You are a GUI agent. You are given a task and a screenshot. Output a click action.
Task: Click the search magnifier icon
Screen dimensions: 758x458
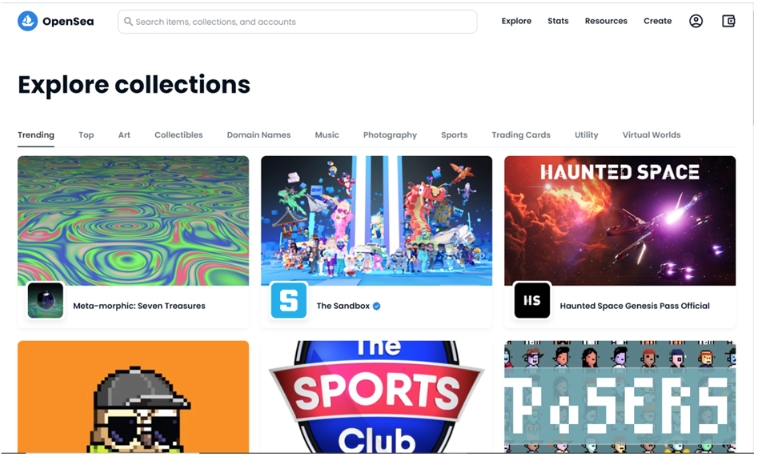pyautogui.click(x=128, y=22)
